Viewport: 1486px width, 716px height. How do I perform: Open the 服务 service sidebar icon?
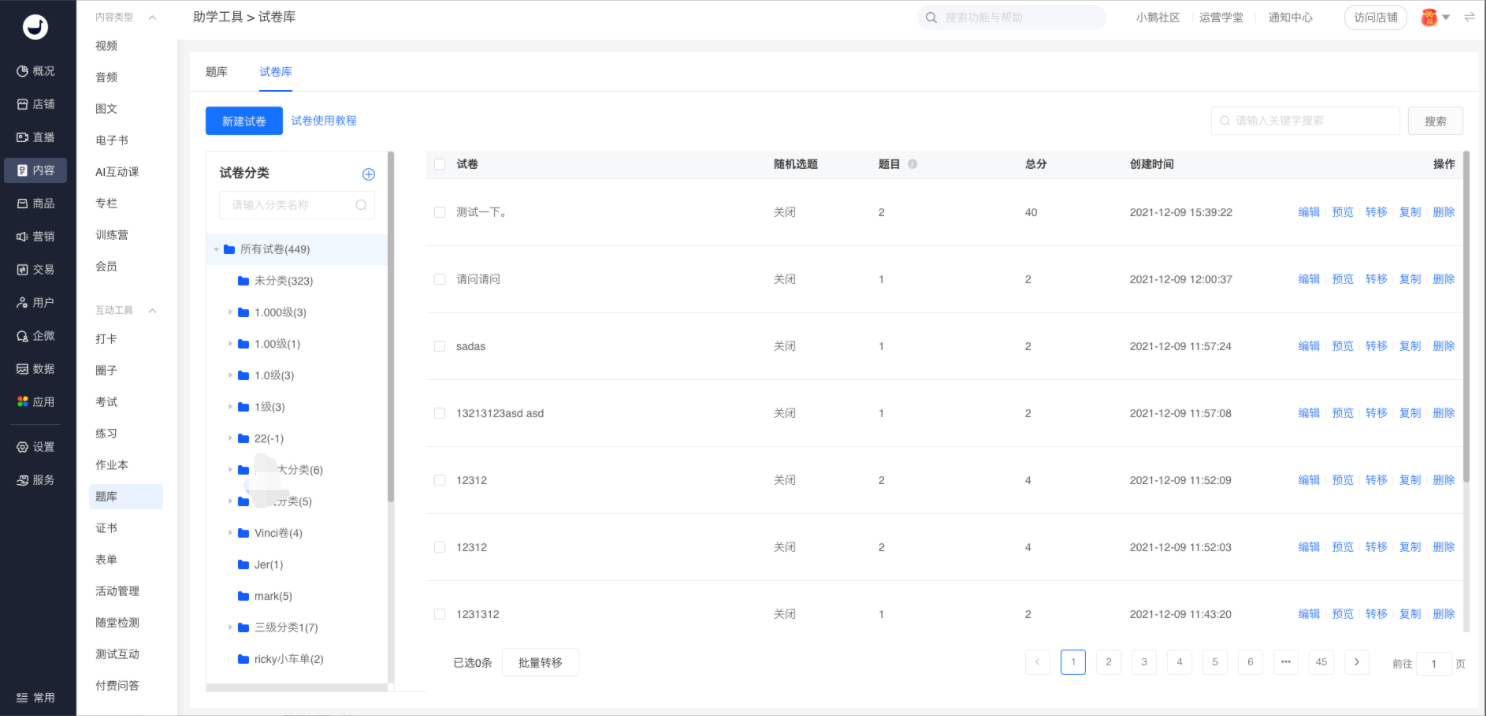pyautogui.click(x=23, y=480)
